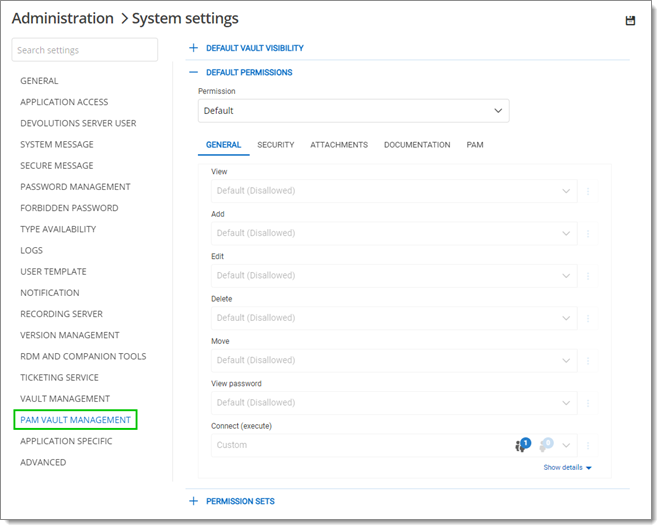Open Devolutions Server User settings
662x530 pixels.
(78, 123)
